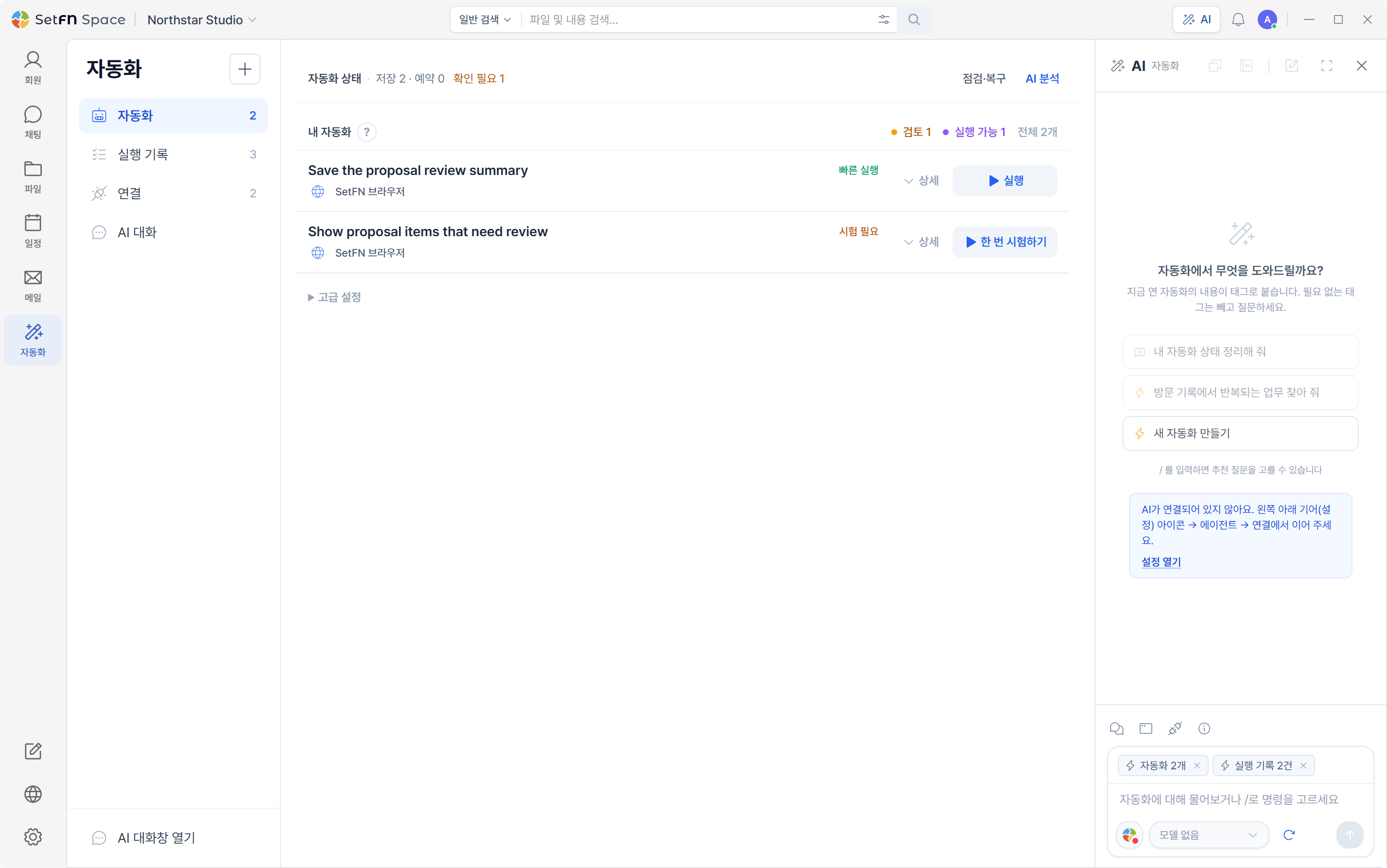Expand 상세 for Show proposal items that need review

coord(921,242)
